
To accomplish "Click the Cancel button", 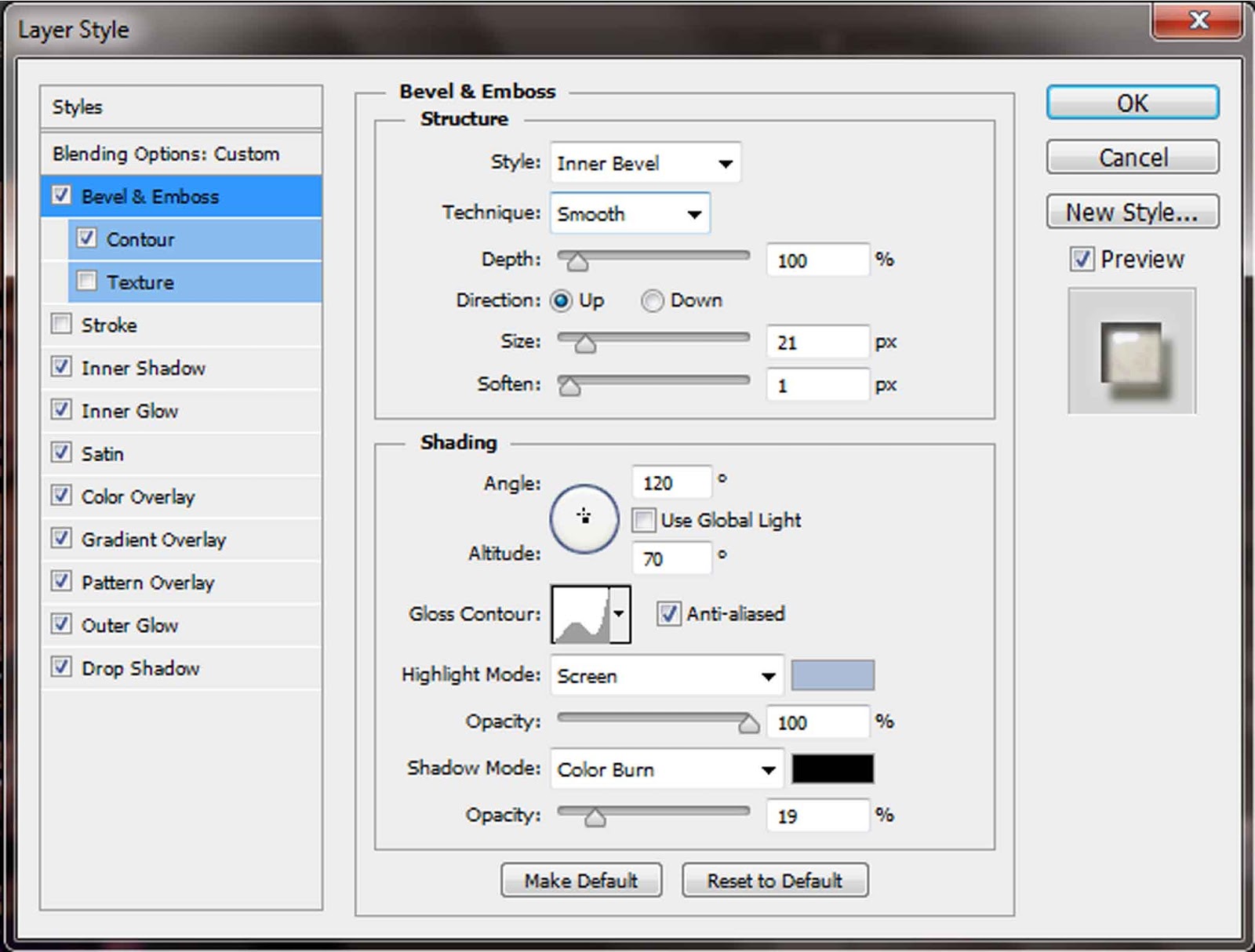I will (1133, 158).
